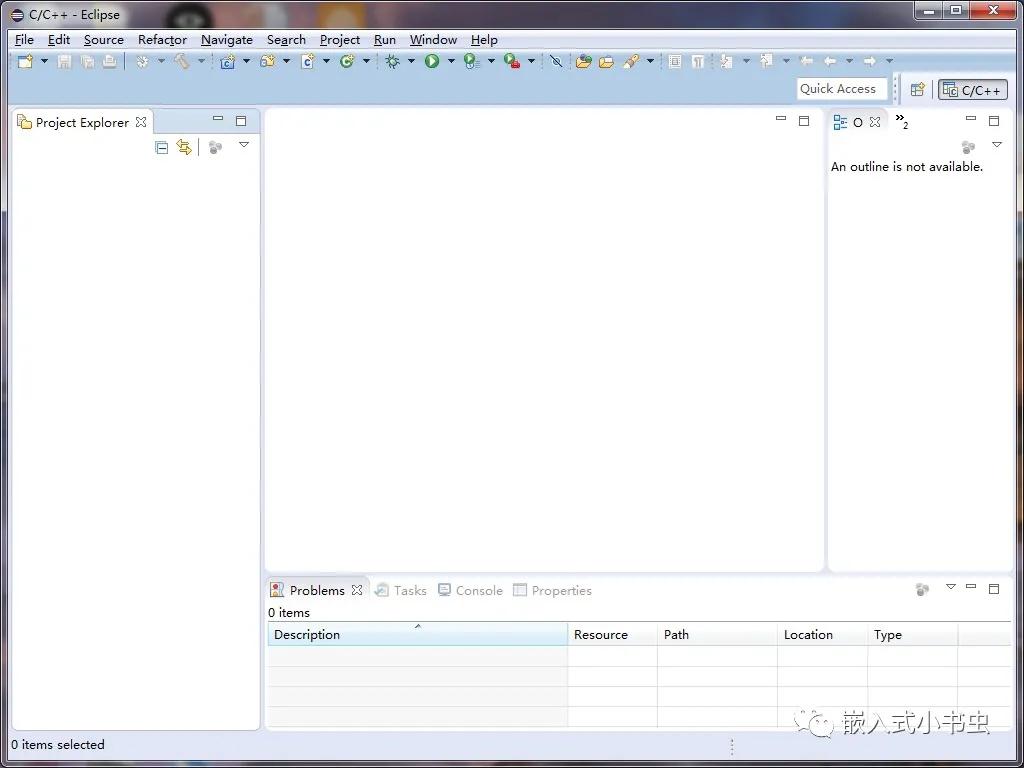Click the Save All toolbar icon
Screen dimensions: 1024x768
[x=87, y=61]
